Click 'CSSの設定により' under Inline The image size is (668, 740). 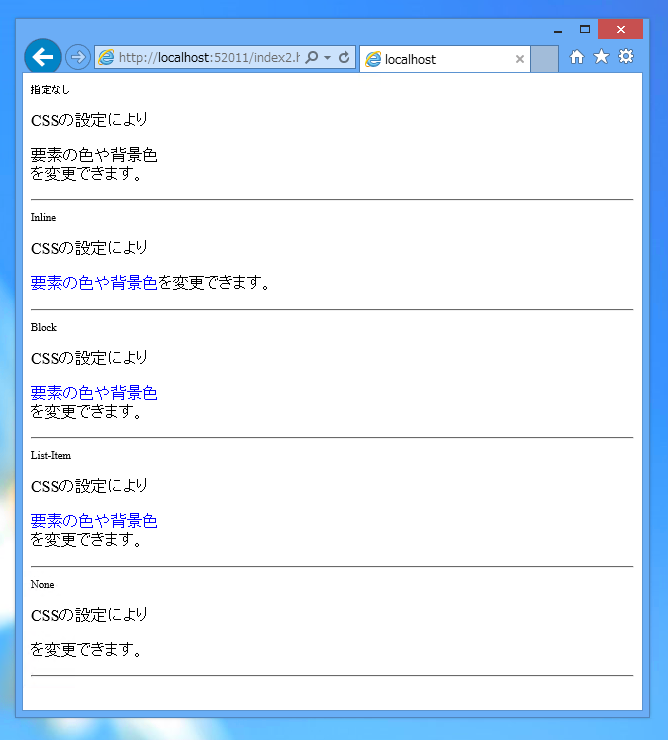click(89, 248)
